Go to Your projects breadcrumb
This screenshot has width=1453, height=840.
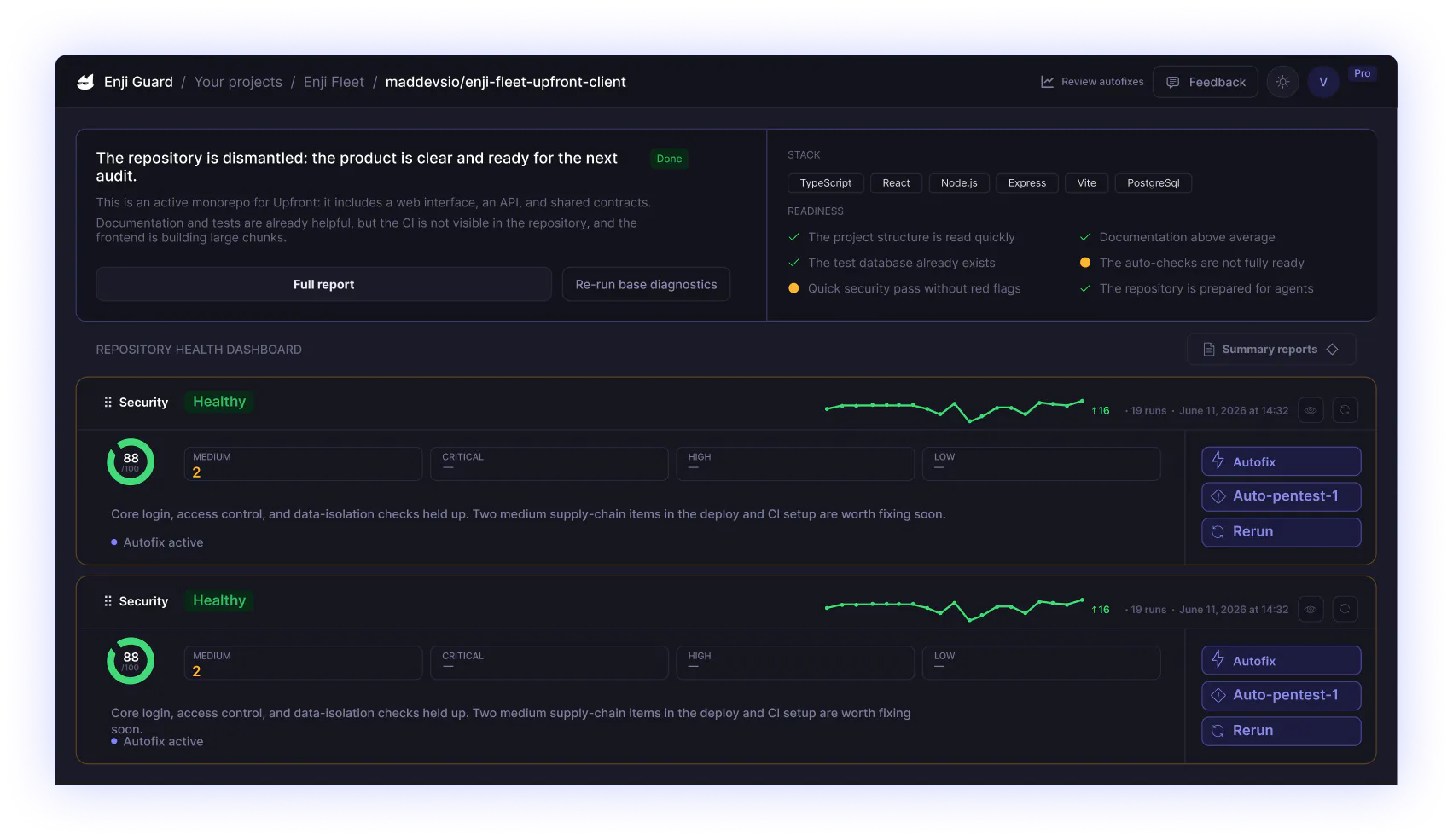pyautogui.click(x=238, y=82)
